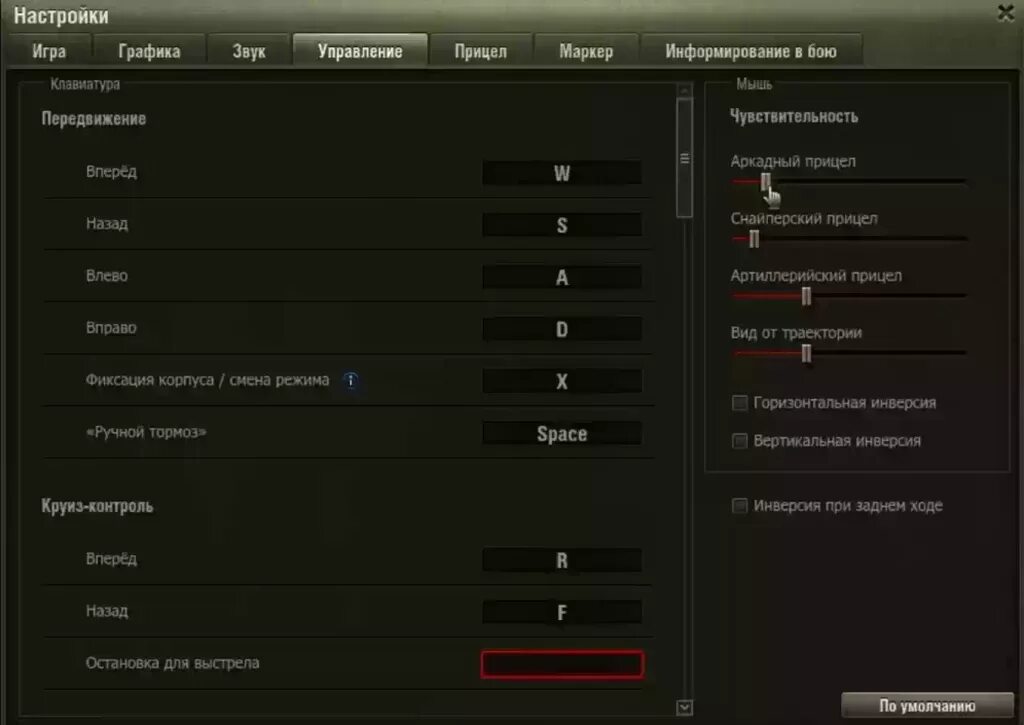The height and width of the screenshot is (725, 1024).
Task: Click the Круиз-контроль section heading
Action: pos(97,506)
